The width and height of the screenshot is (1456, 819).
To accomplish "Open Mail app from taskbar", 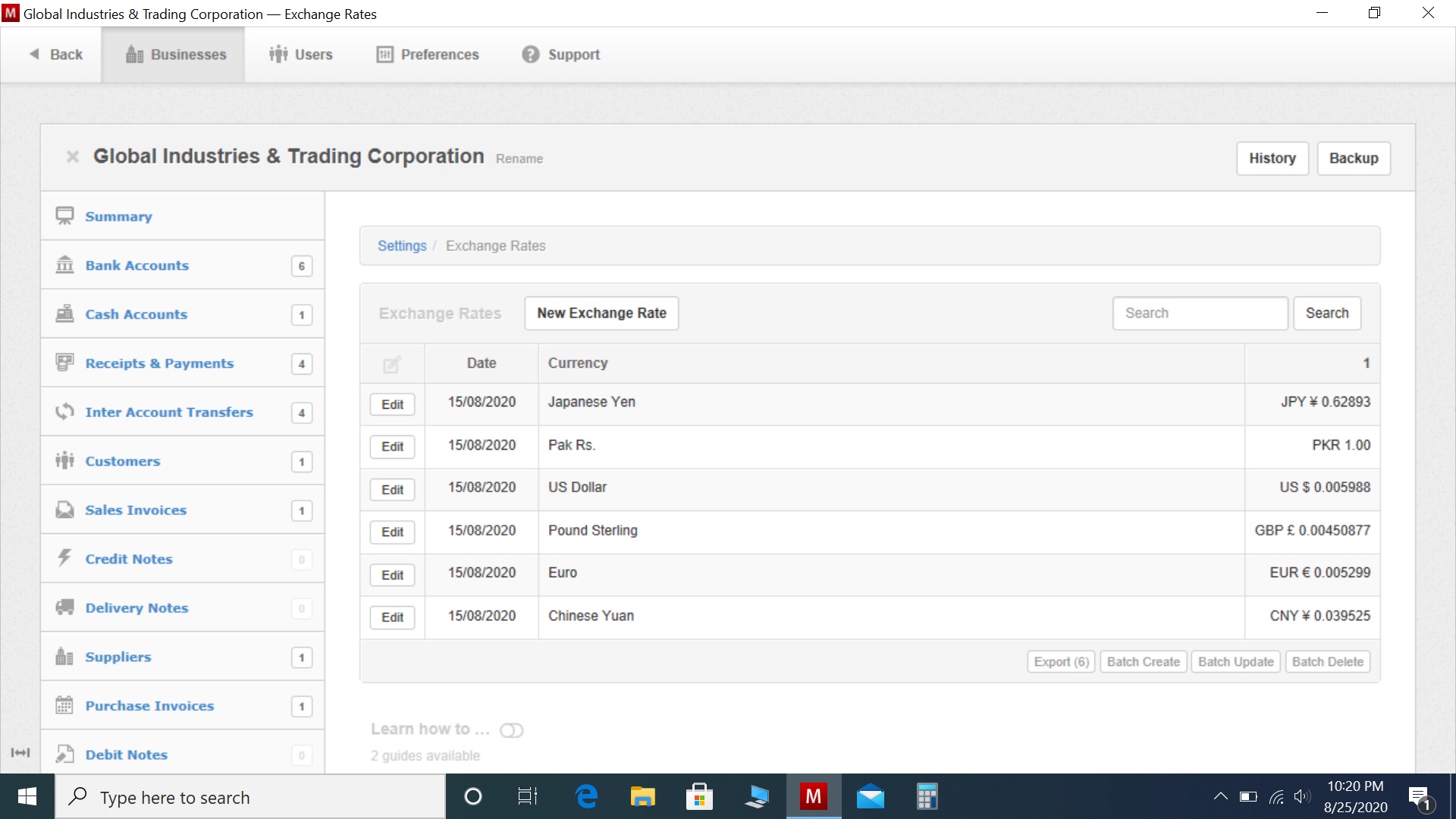I will pos(871,797).
